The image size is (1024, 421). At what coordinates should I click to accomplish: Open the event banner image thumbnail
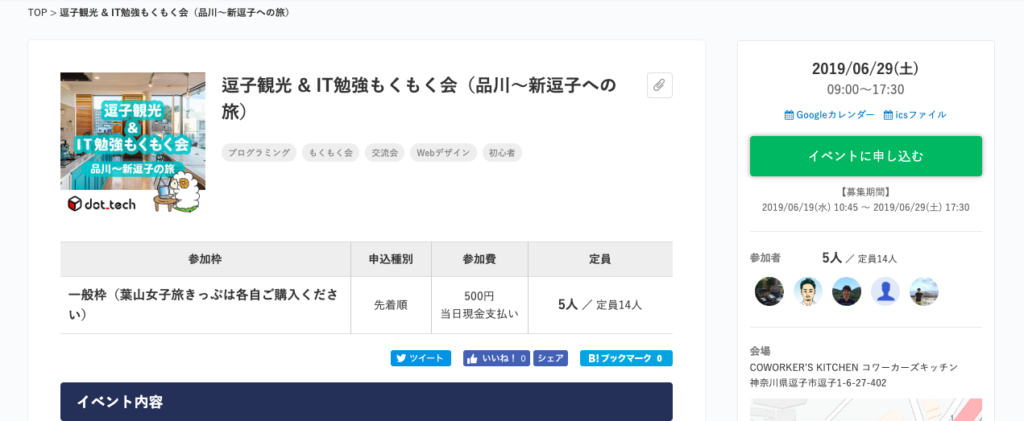(x=133, y=143)
